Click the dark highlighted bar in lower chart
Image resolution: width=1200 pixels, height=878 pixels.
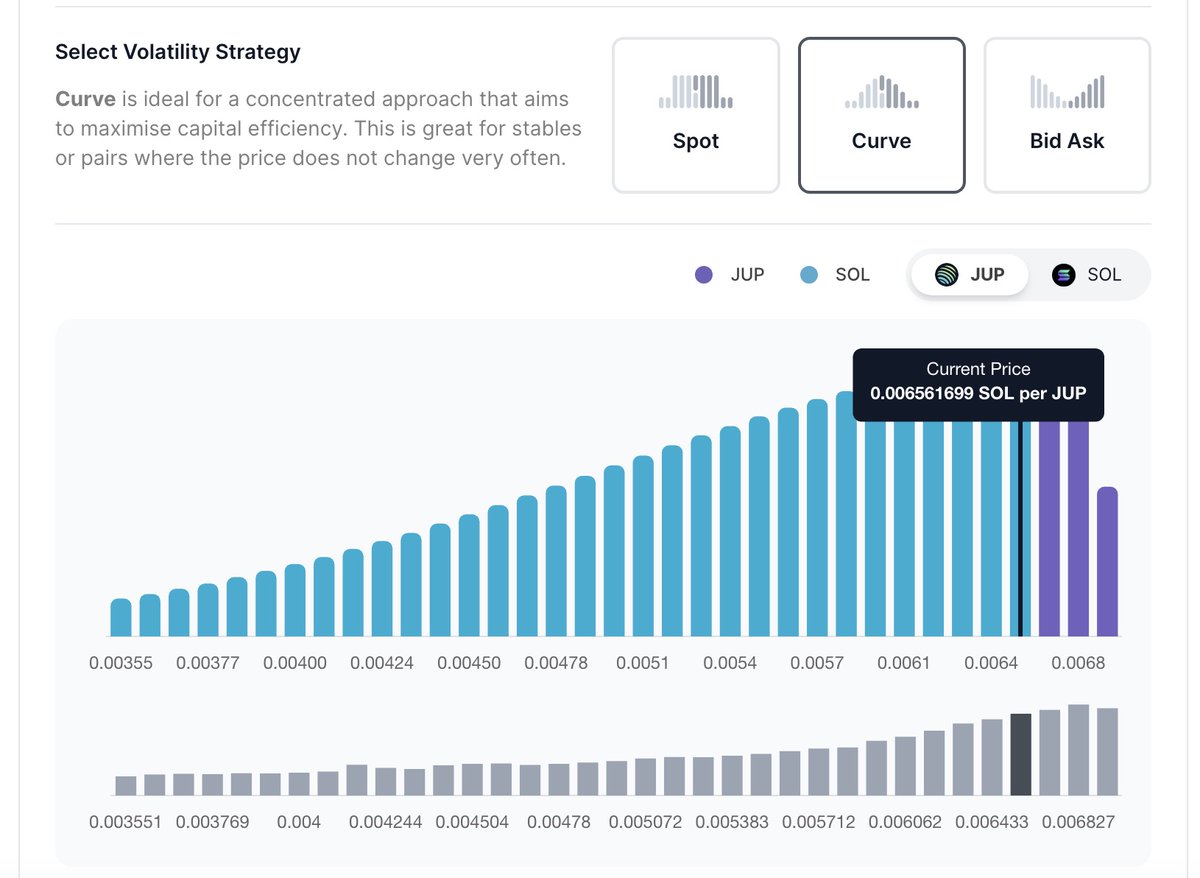tap(1021, 754)
